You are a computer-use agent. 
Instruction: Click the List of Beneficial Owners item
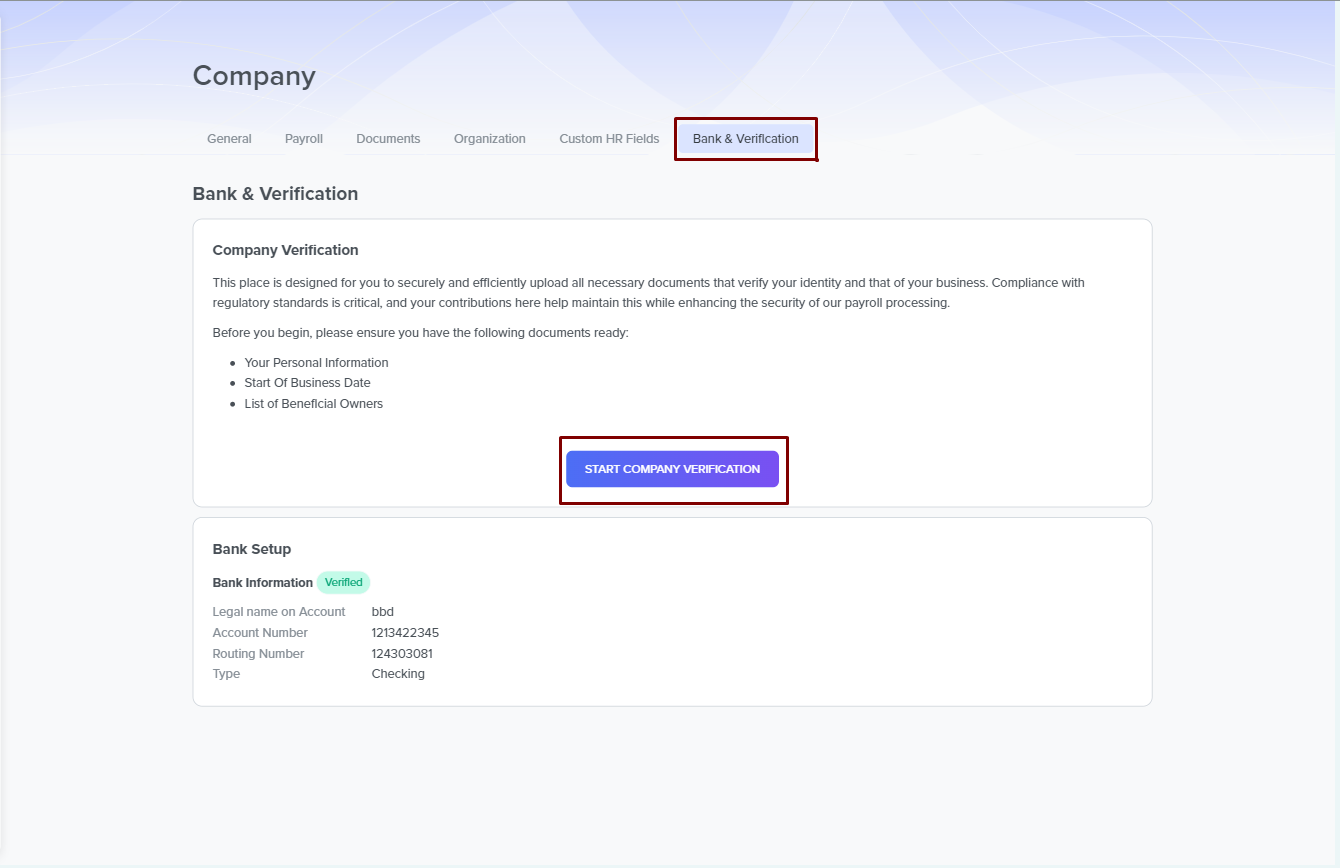313,404
